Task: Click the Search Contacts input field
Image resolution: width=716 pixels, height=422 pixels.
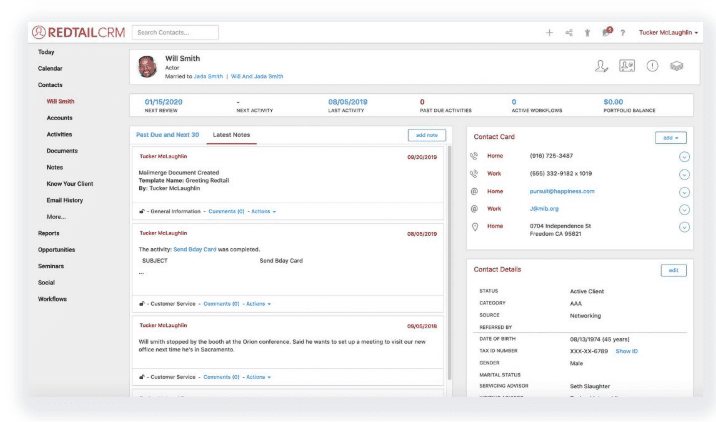Action: click(x=175, y=32)
